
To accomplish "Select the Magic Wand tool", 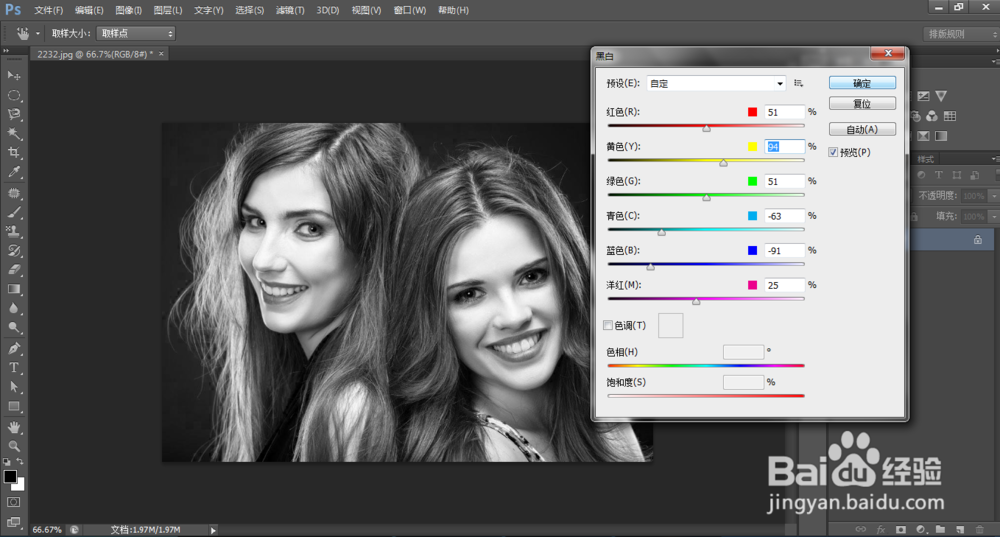I will (13, 133).
